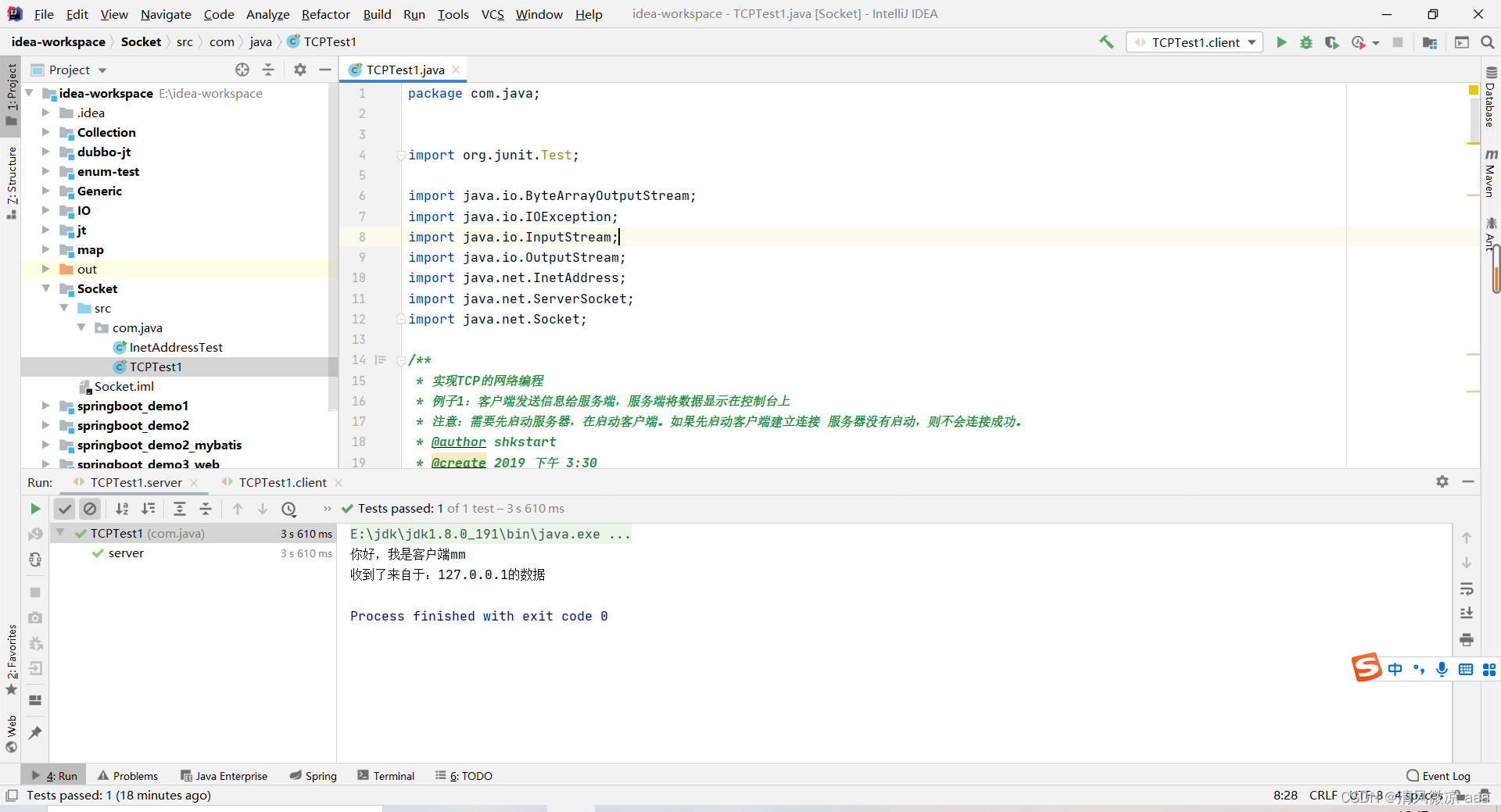Collapse all test results
The image size is (1501, 812).
[206, 509]
